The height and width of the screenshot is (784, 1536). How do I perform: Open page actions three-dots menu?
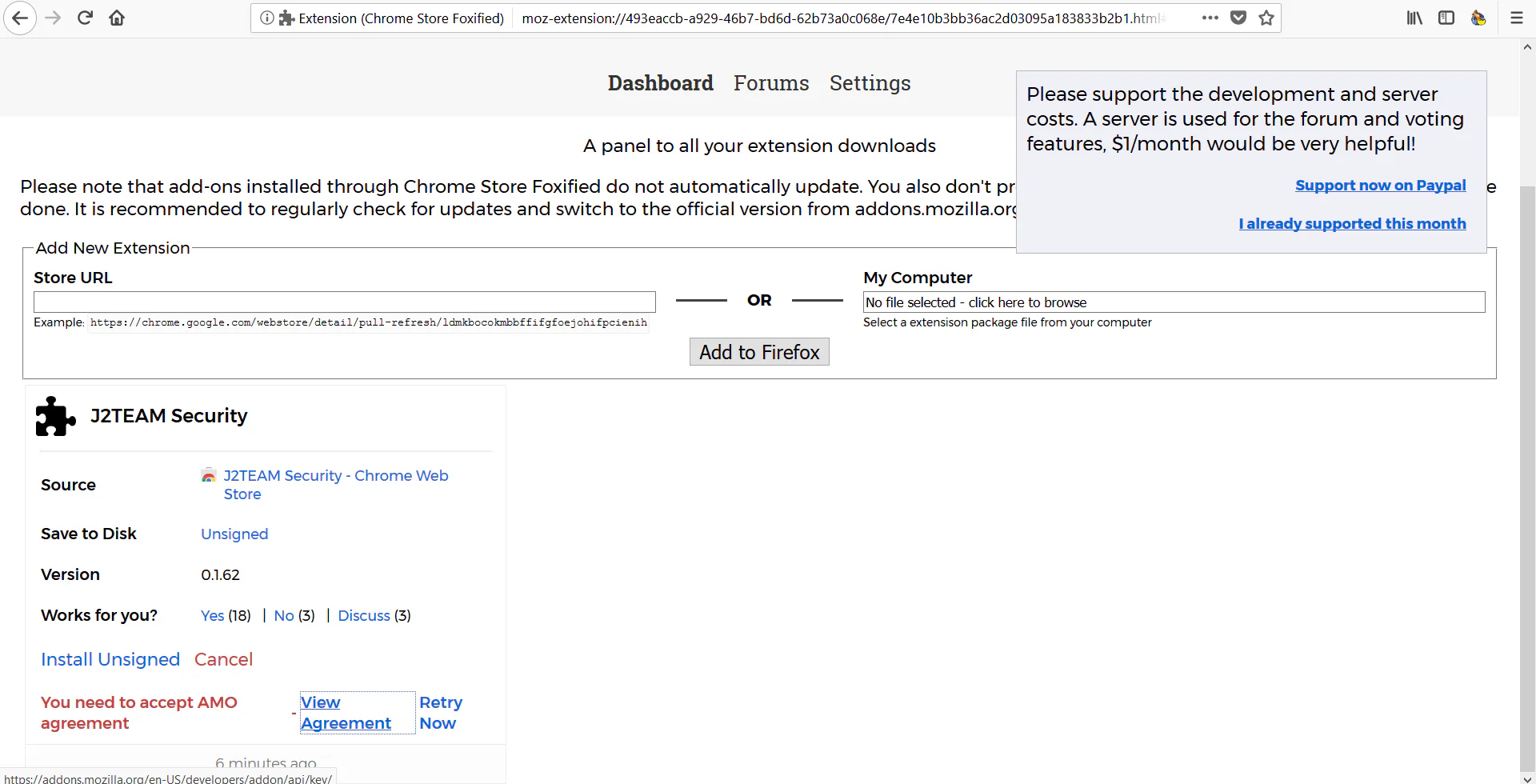click(x=1210, y=18)
